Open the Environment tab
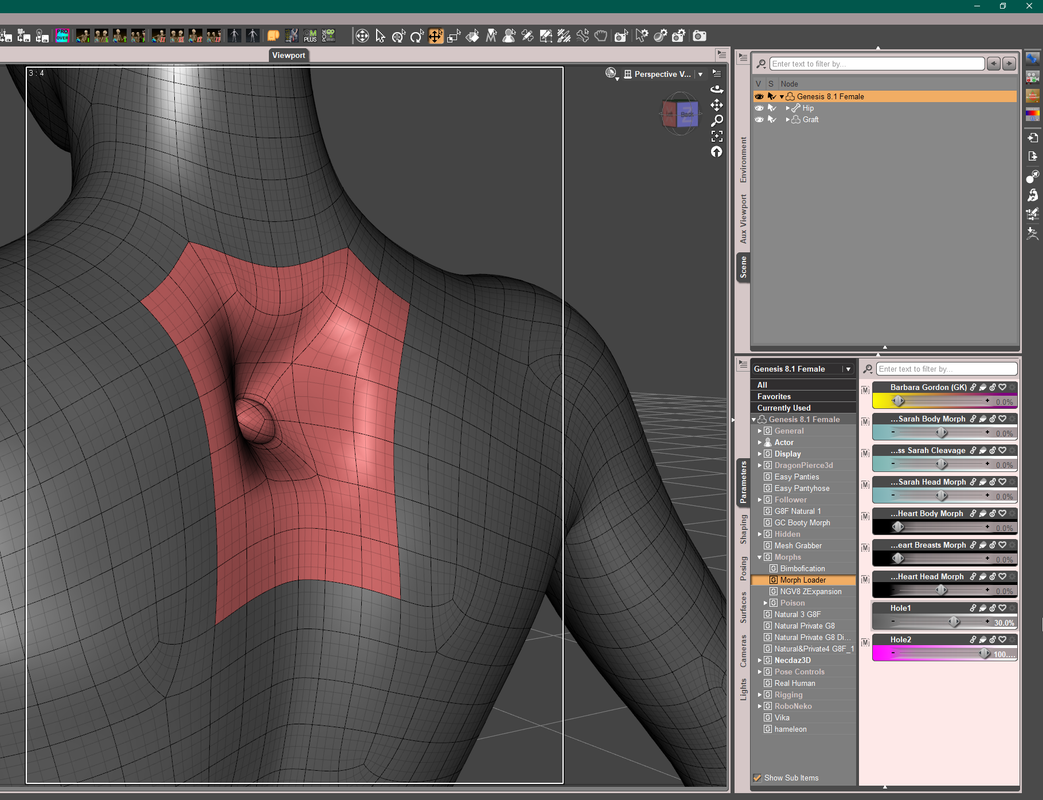 pos(743,160)
